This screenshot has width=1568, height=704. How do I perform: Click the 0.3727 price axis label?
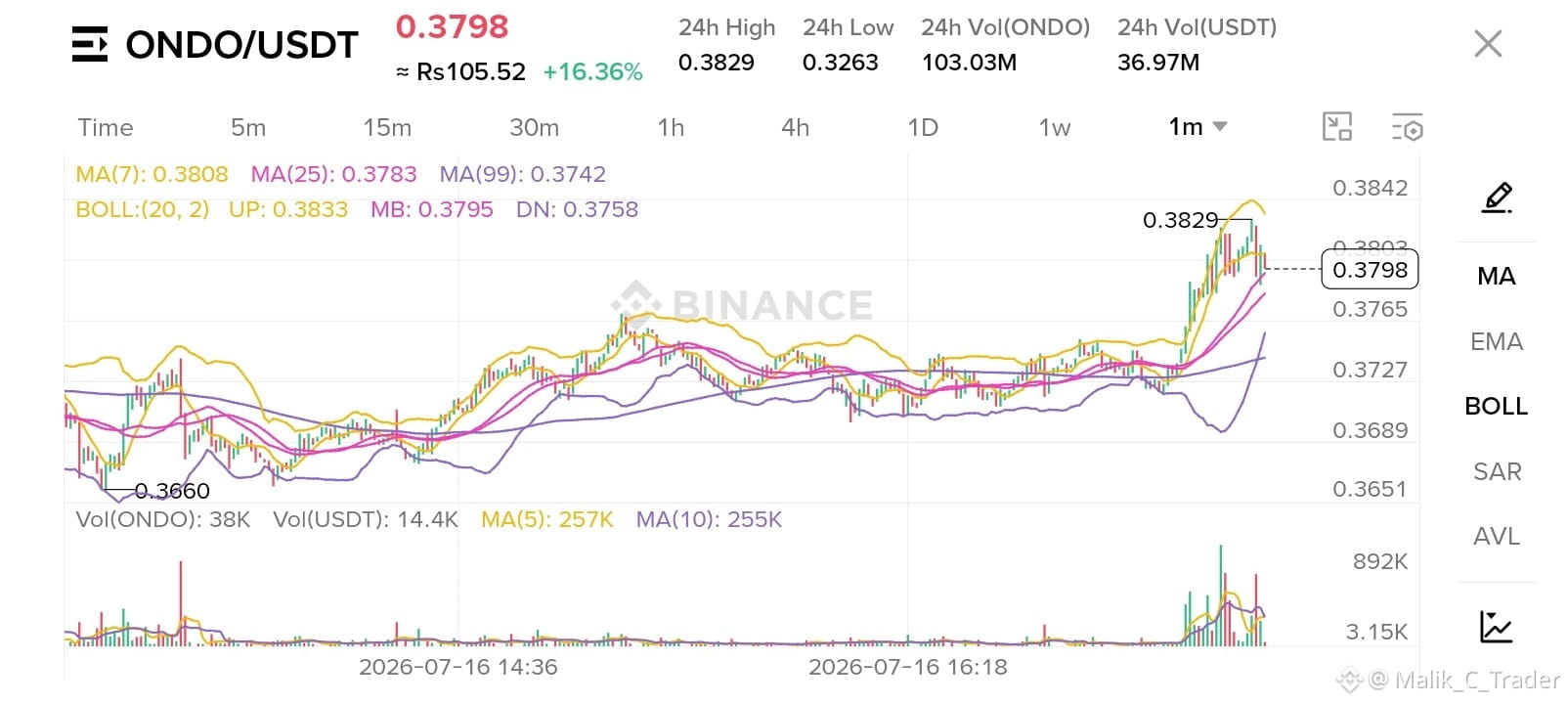click(1370, 370)
